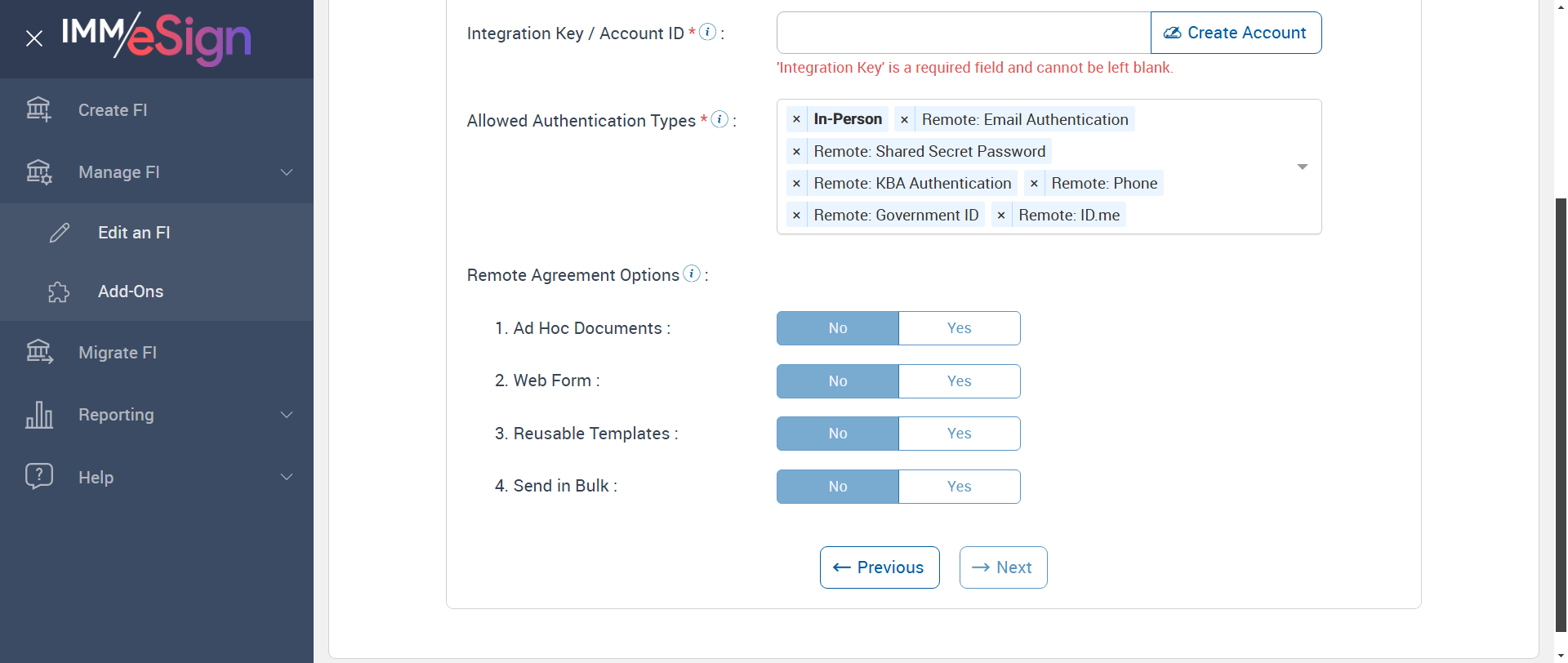Expand the Reporting menu chevron
Viewport: 1568px width, 663px height.
(287, 415)
